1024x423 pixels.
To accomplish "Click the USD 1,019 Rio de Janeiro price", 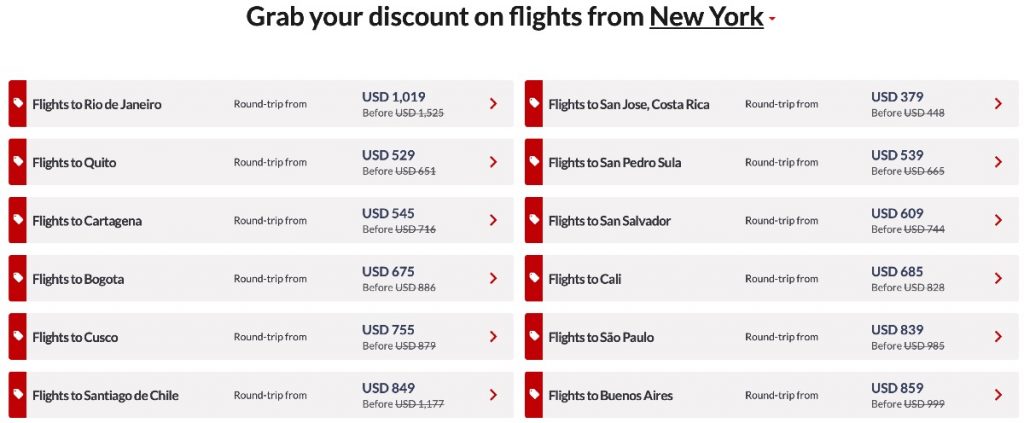I will coord(393,97).
